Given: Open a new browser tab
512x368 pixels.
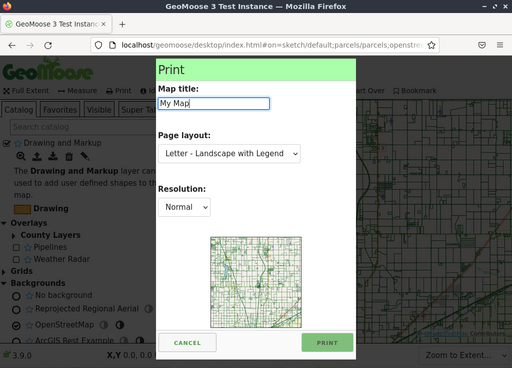Looking at the screenshot, I should tap(122, 24).
